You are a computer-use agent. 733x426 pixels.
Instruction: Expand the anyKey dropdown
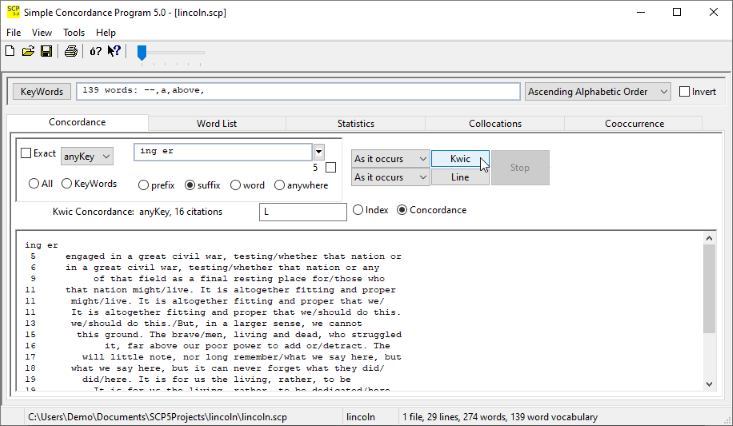pos(87,155)
